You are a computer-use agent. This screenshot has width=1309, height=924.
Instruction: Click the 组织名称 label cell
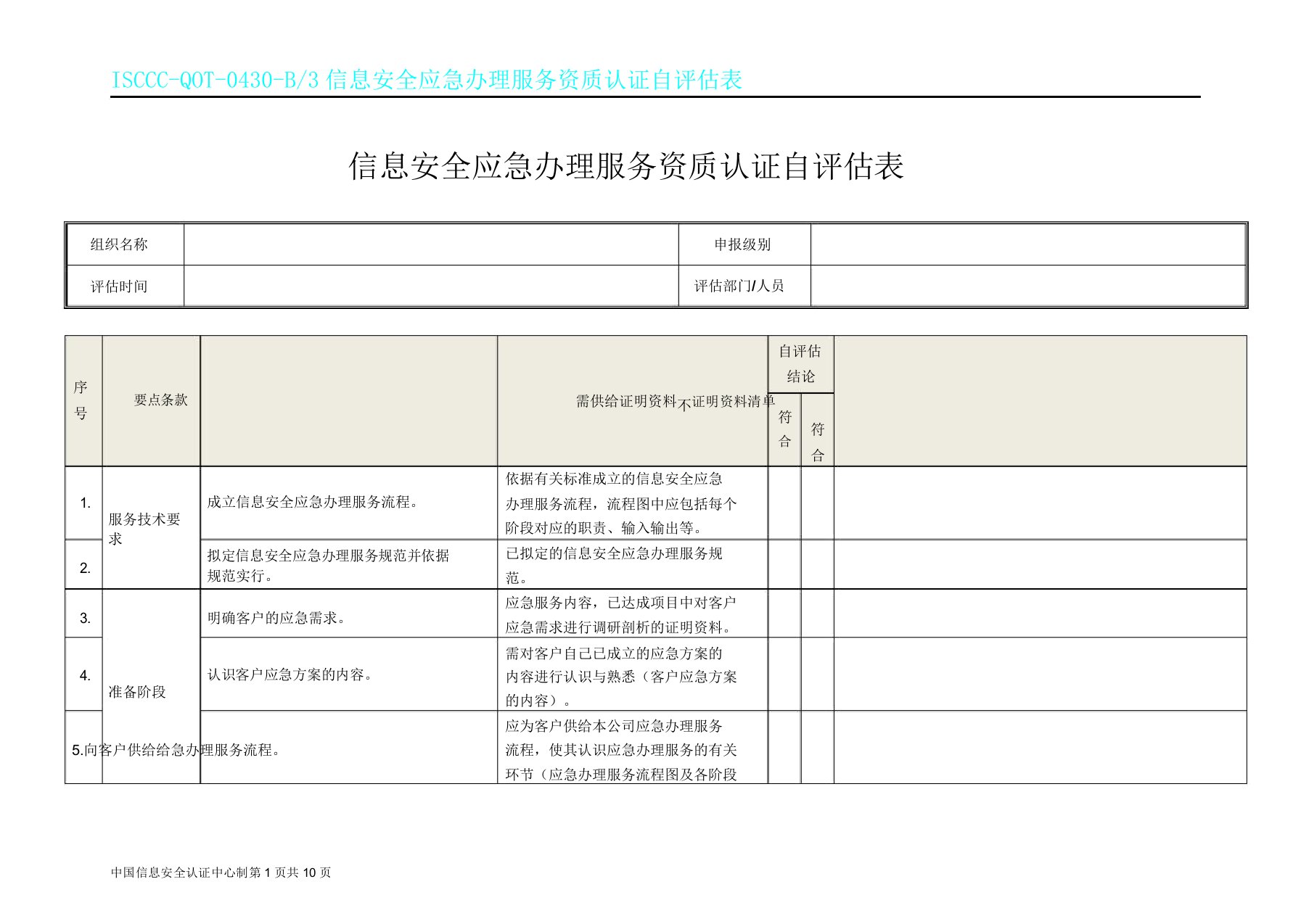pos(126,244)
